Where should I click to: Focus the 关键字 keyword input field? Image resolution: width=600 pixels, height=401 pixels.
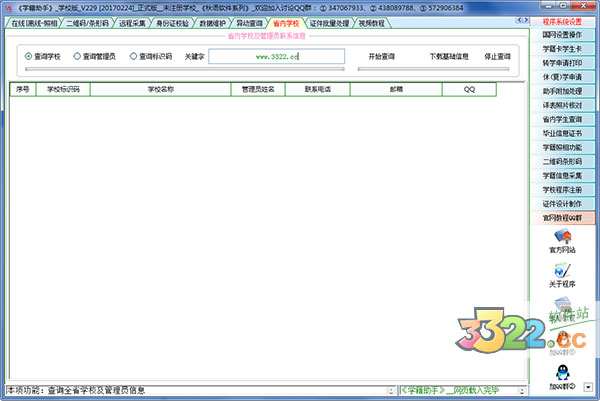tap(277, 57)
